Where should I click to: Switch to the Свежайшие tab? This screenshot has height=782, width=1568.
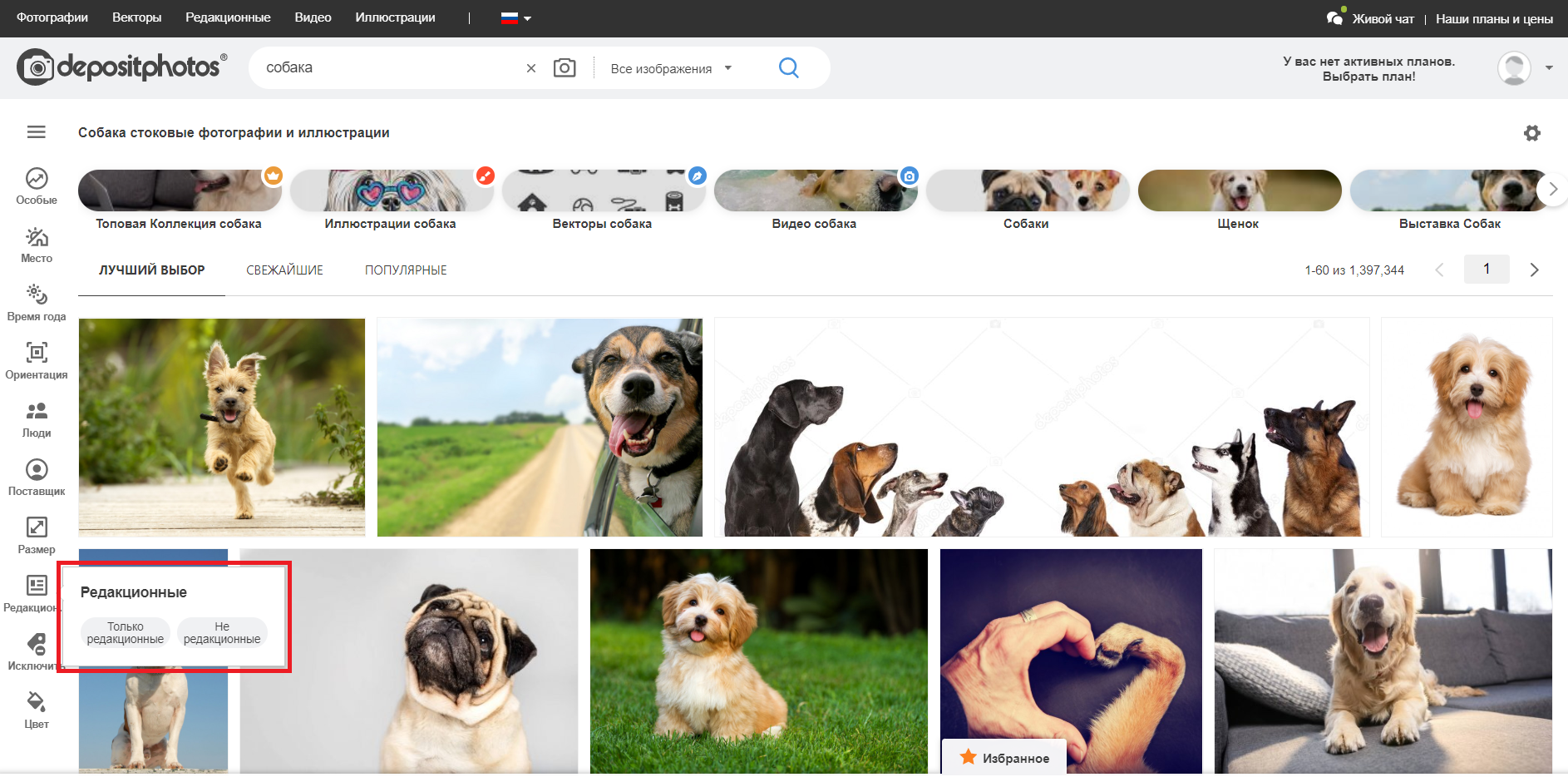[284, 270]
